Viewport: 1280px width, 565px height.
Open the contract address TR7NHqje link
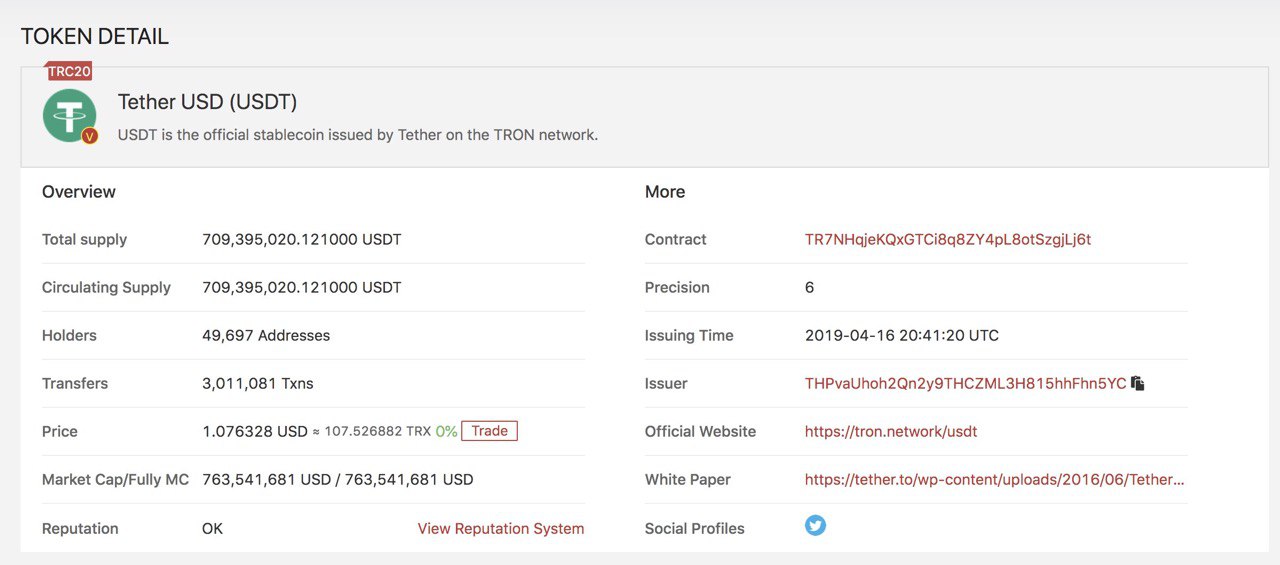pos(948,239)
